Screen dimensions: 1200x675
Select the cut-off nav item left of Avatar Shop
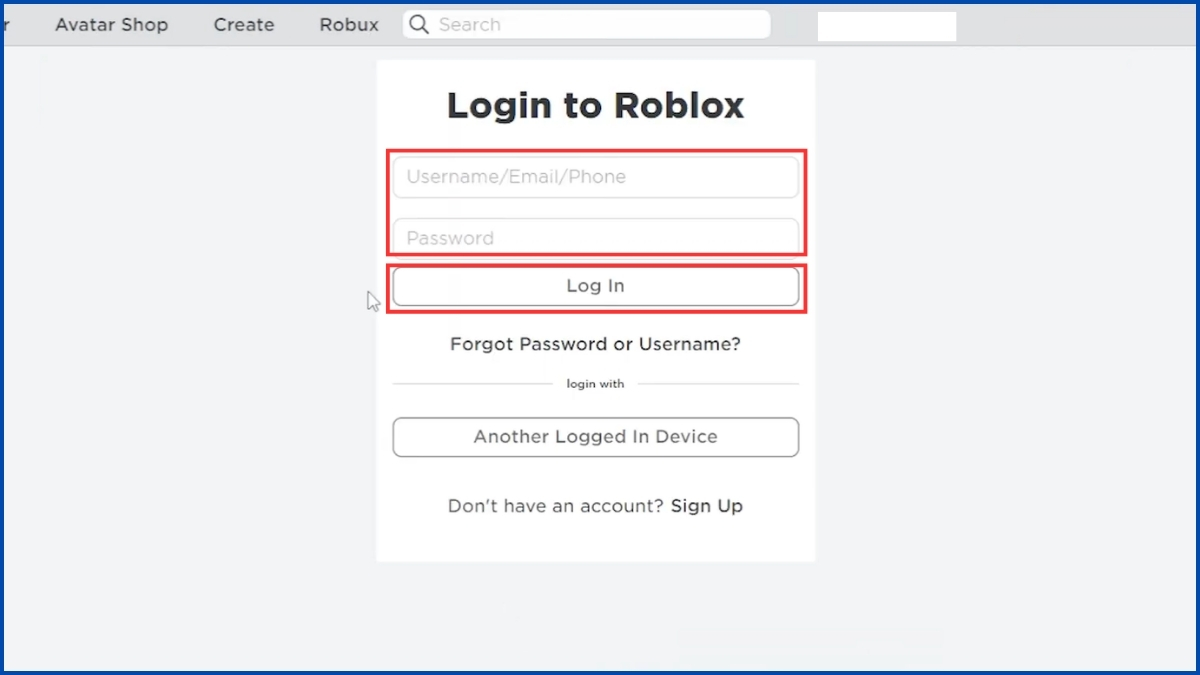[x=6, y=25]
